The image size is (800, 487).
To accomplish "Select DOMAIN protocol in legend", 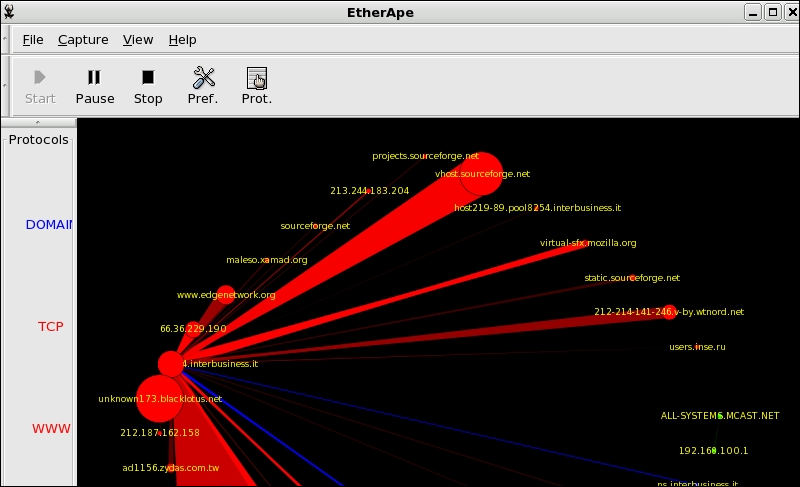I will tap(49, 225).
